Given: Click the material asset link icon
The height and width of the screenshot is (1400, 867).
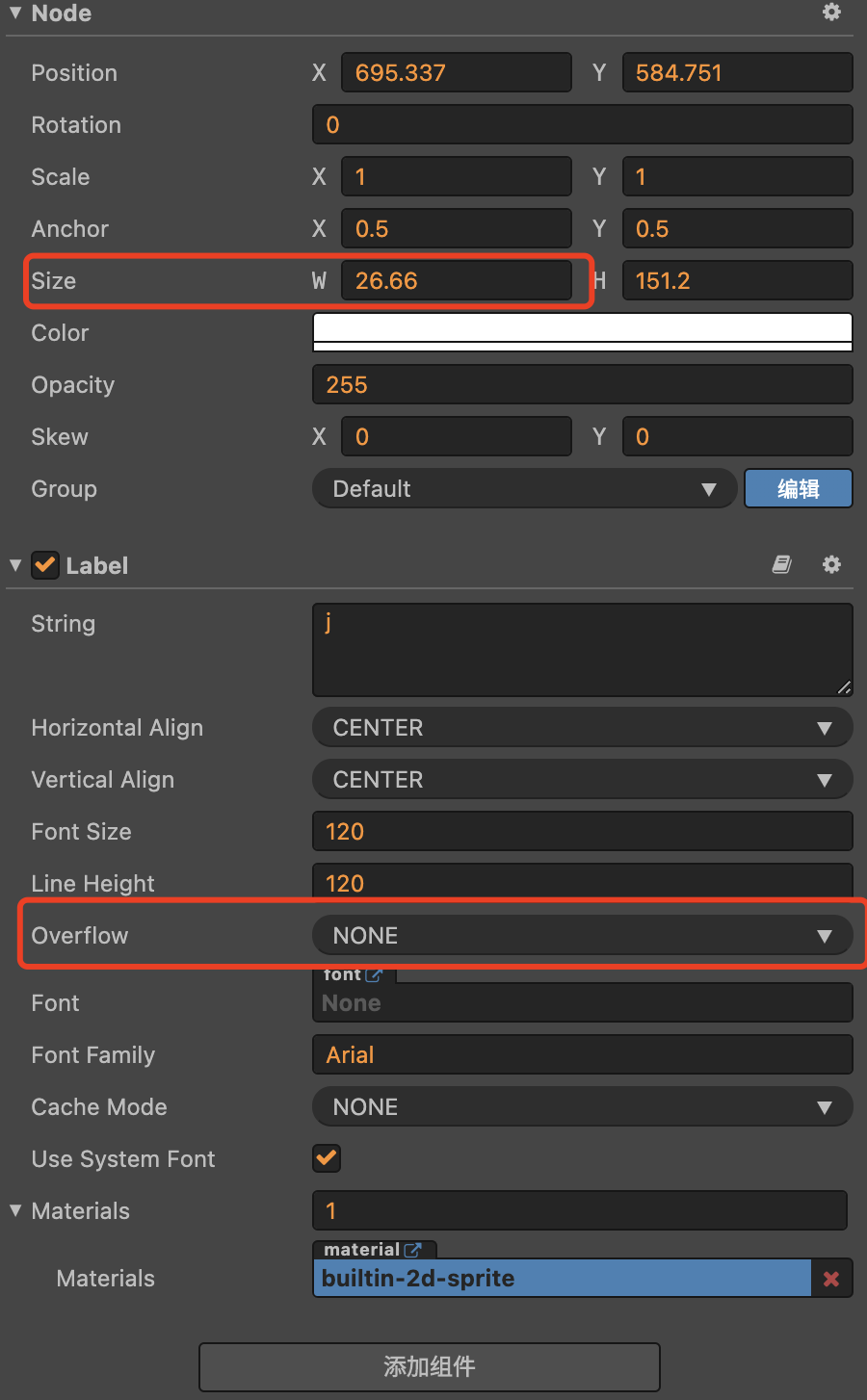Looking at the screenshot, I should point(413,1250).
